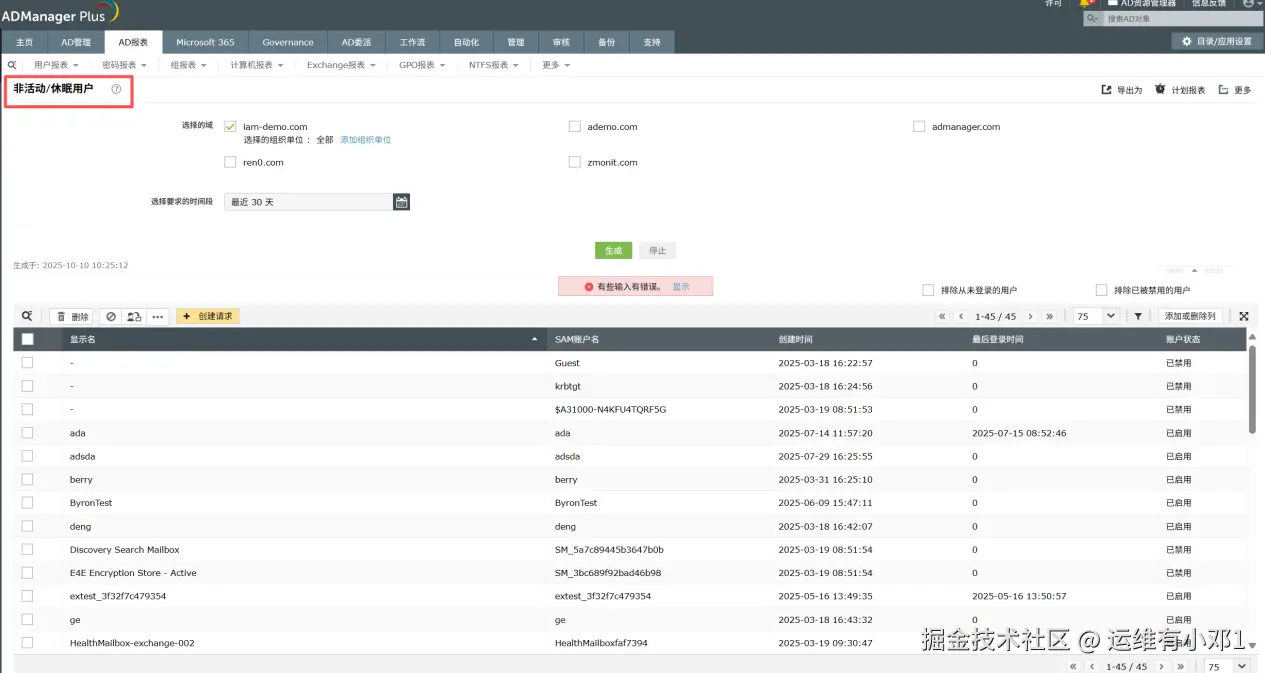Image resolution: width=1265 pixels, height=673 pixels.
Task: Switch to AD管理 tab
Action: tap(76, 42)
